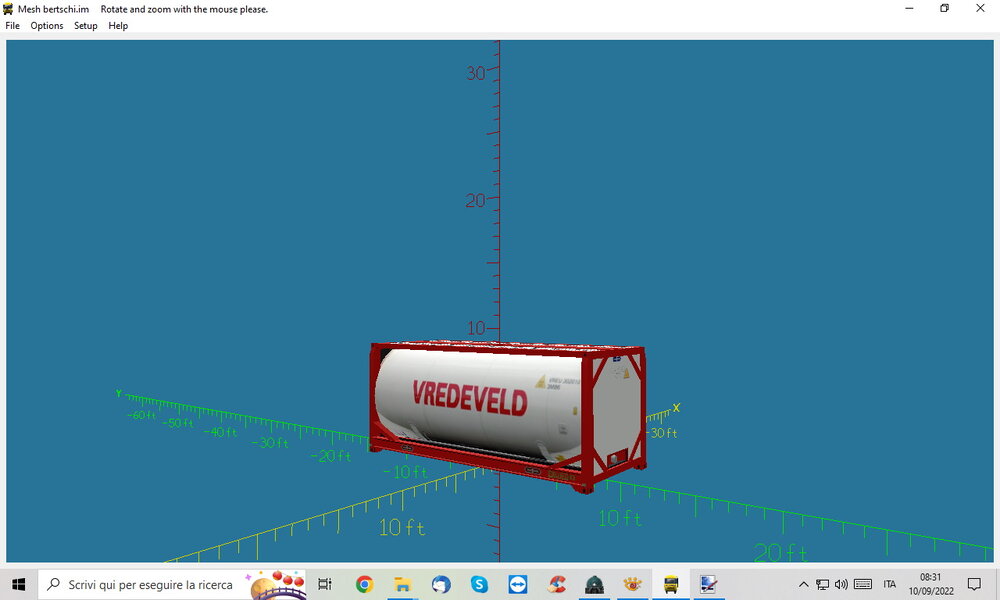Open the Windows Start menu

click(18, 584)
